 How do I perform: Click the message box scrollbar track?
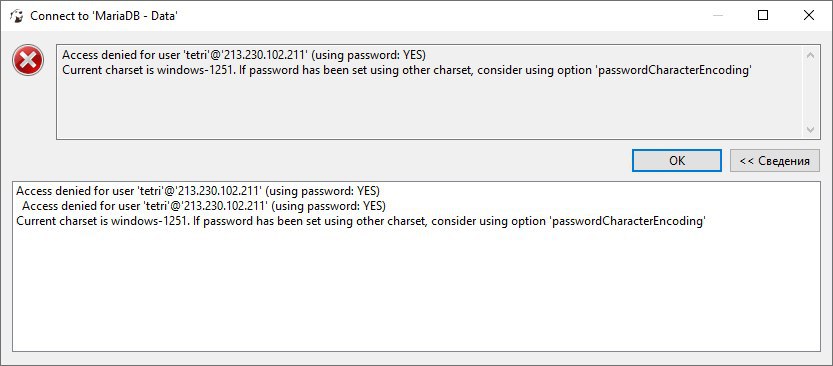tap(810, 92)
